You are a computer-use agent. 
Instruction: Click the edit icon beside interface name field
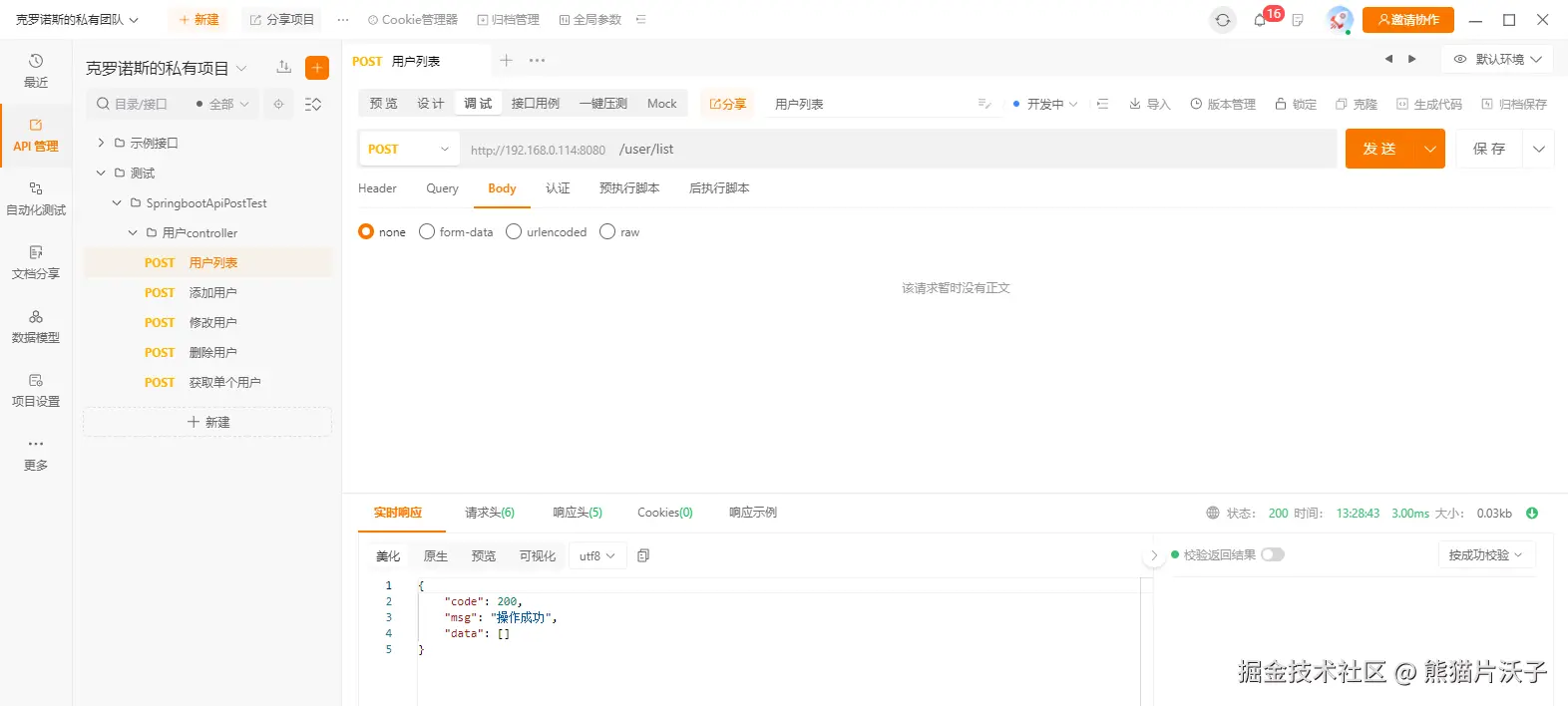pos(984,104)
